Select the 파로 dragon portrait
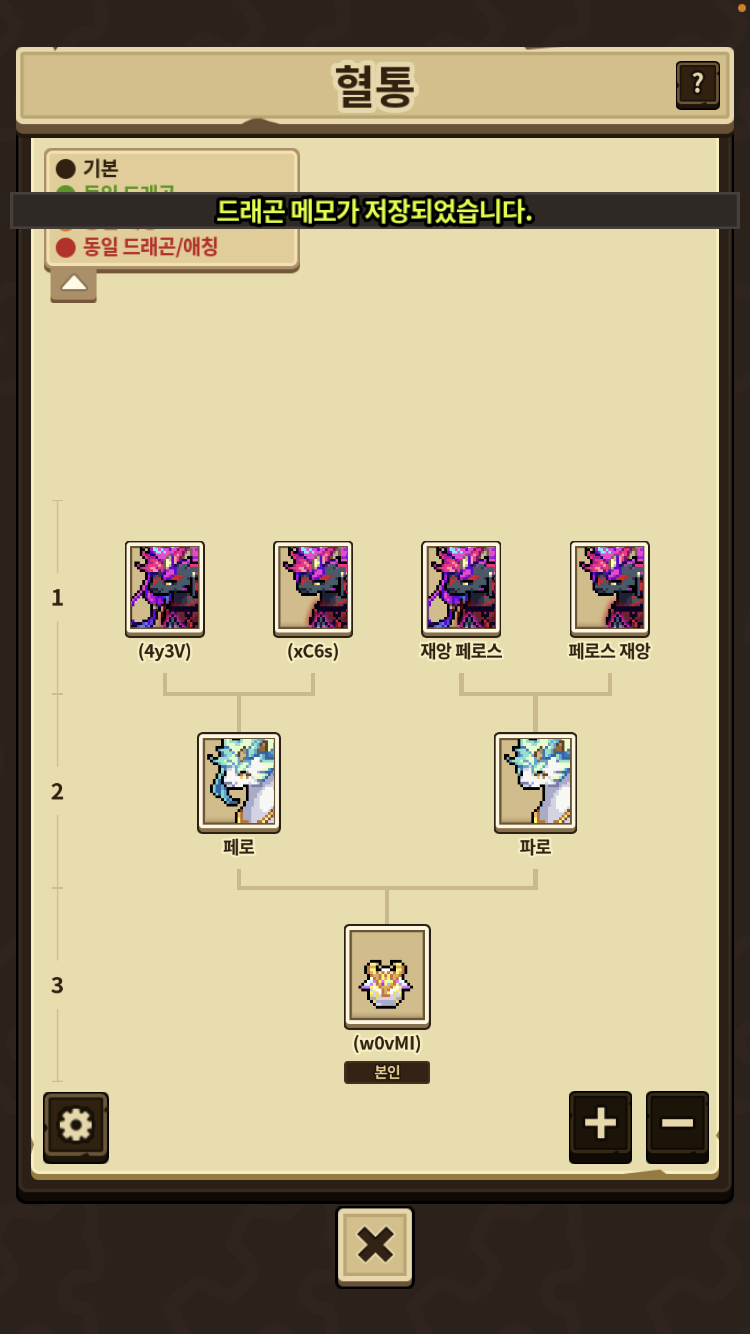750x1334 pixels. pos(535,782)
